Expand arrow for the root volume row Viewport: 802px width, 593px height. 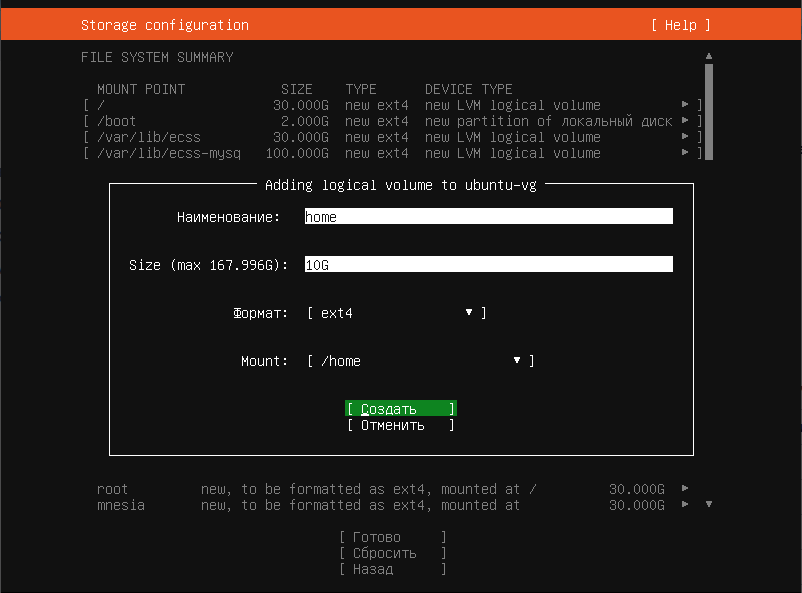(685, 489)
